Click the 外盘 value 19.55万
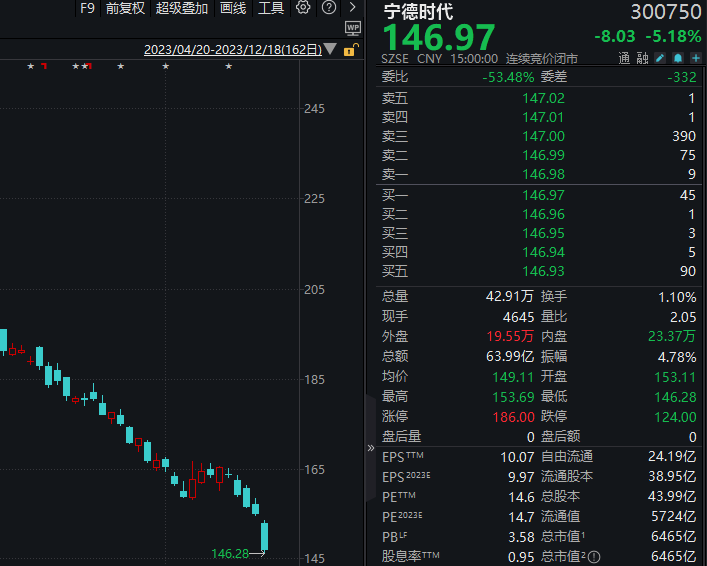 (x=510, y=336)
